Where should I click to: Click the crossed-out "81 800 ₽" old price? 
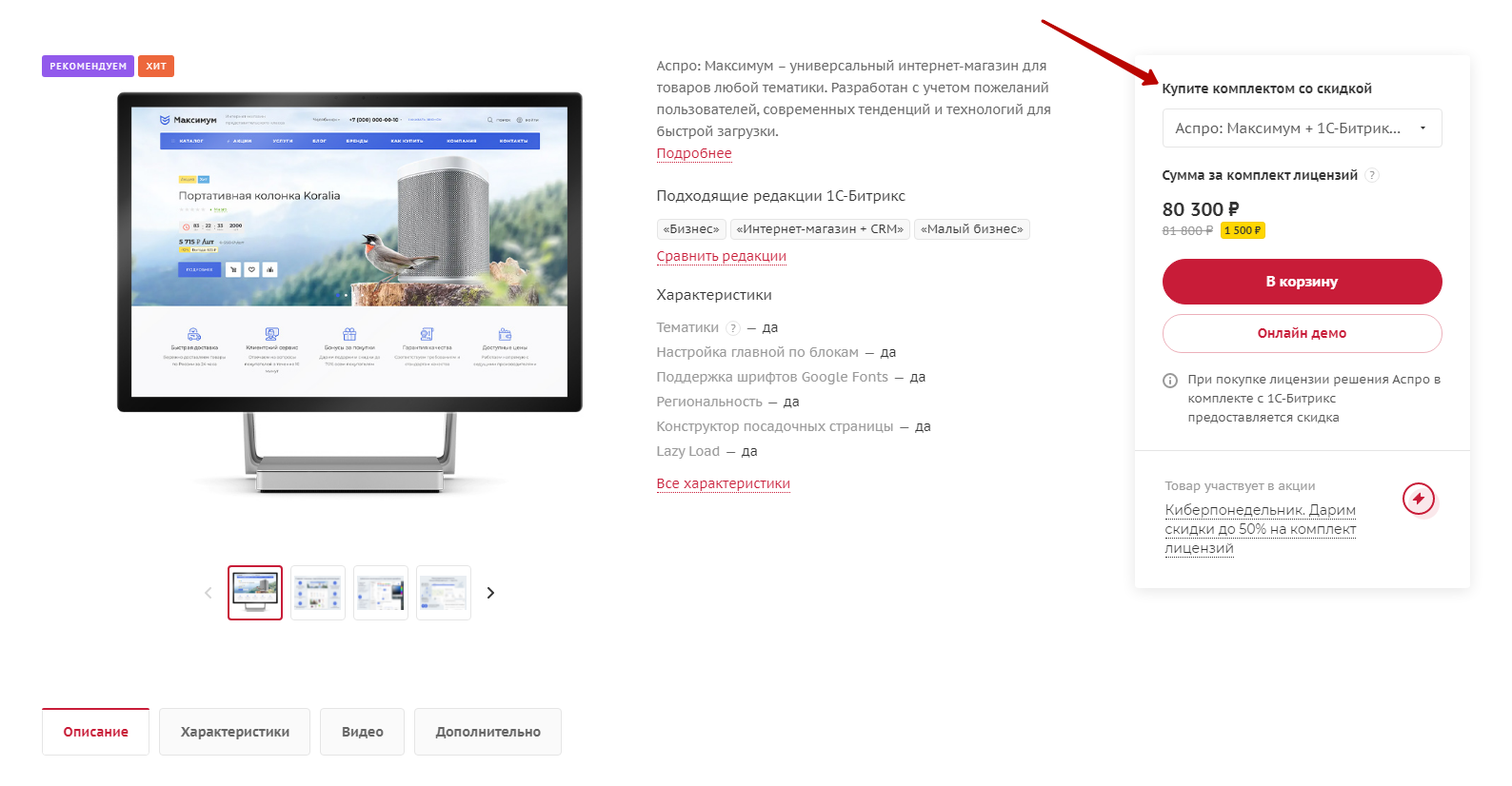point(1187,230)
